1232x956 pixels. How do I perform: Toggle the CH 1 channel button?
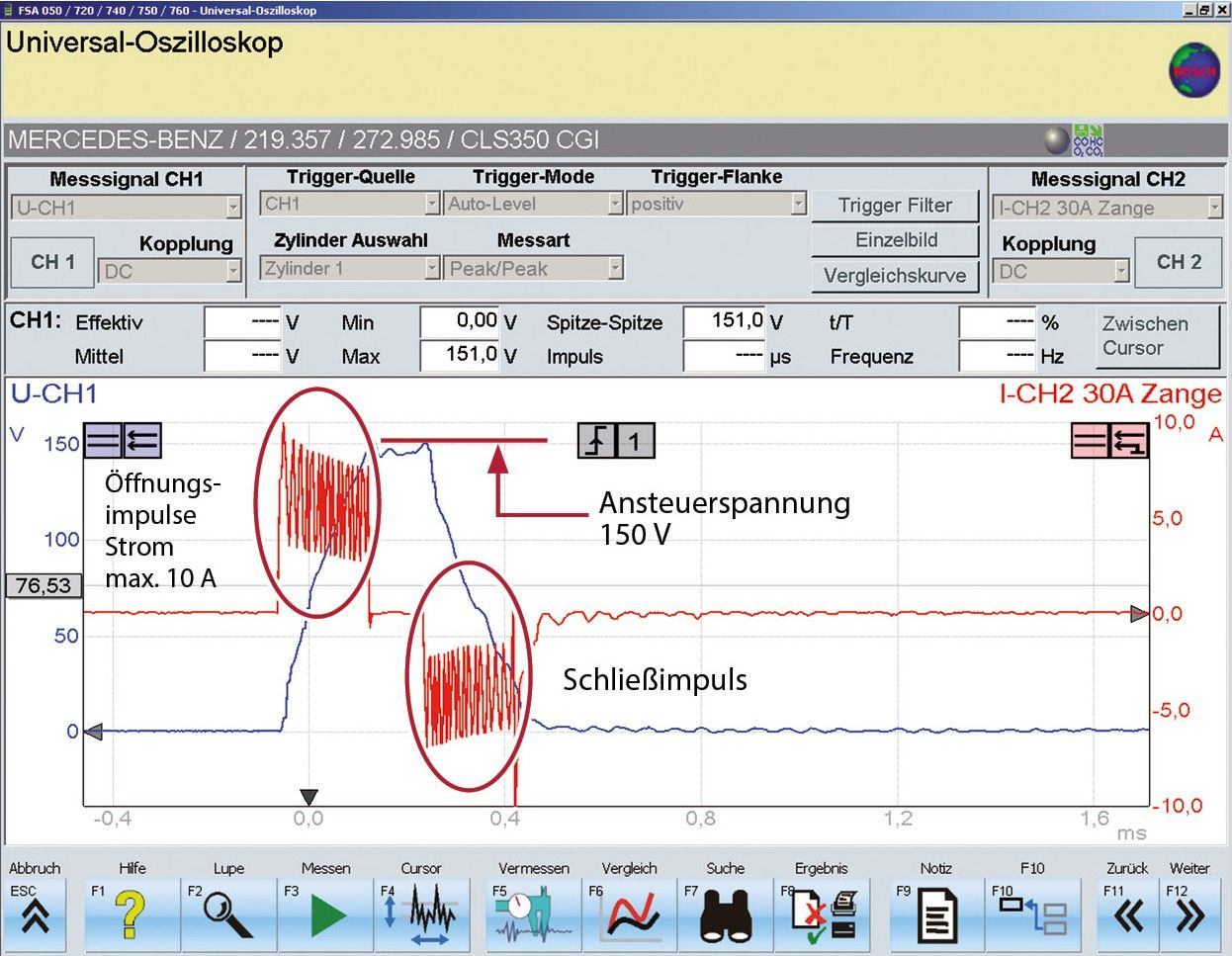point(52,262)
